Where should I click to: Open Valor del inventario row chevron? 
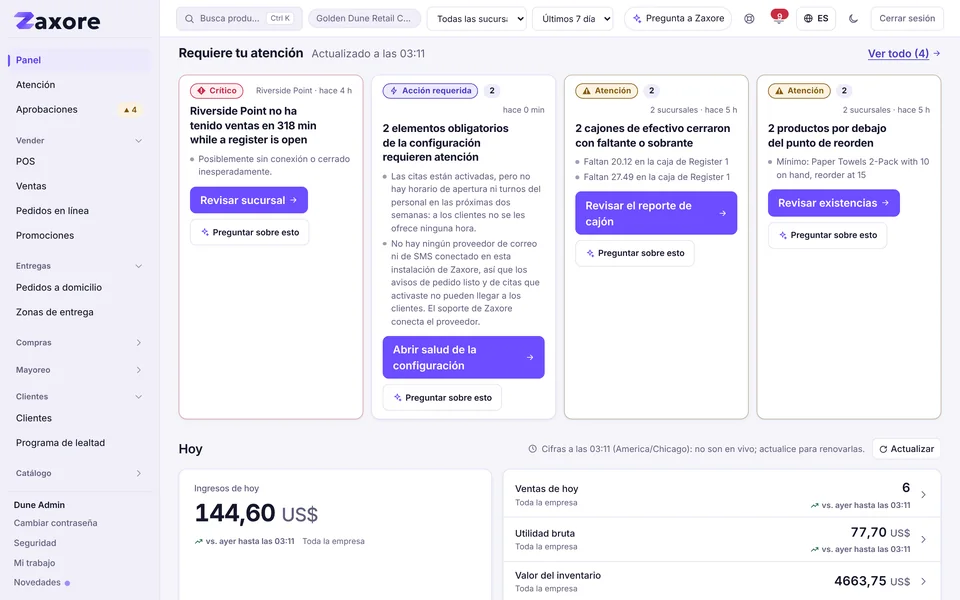[x=923, y=581]
